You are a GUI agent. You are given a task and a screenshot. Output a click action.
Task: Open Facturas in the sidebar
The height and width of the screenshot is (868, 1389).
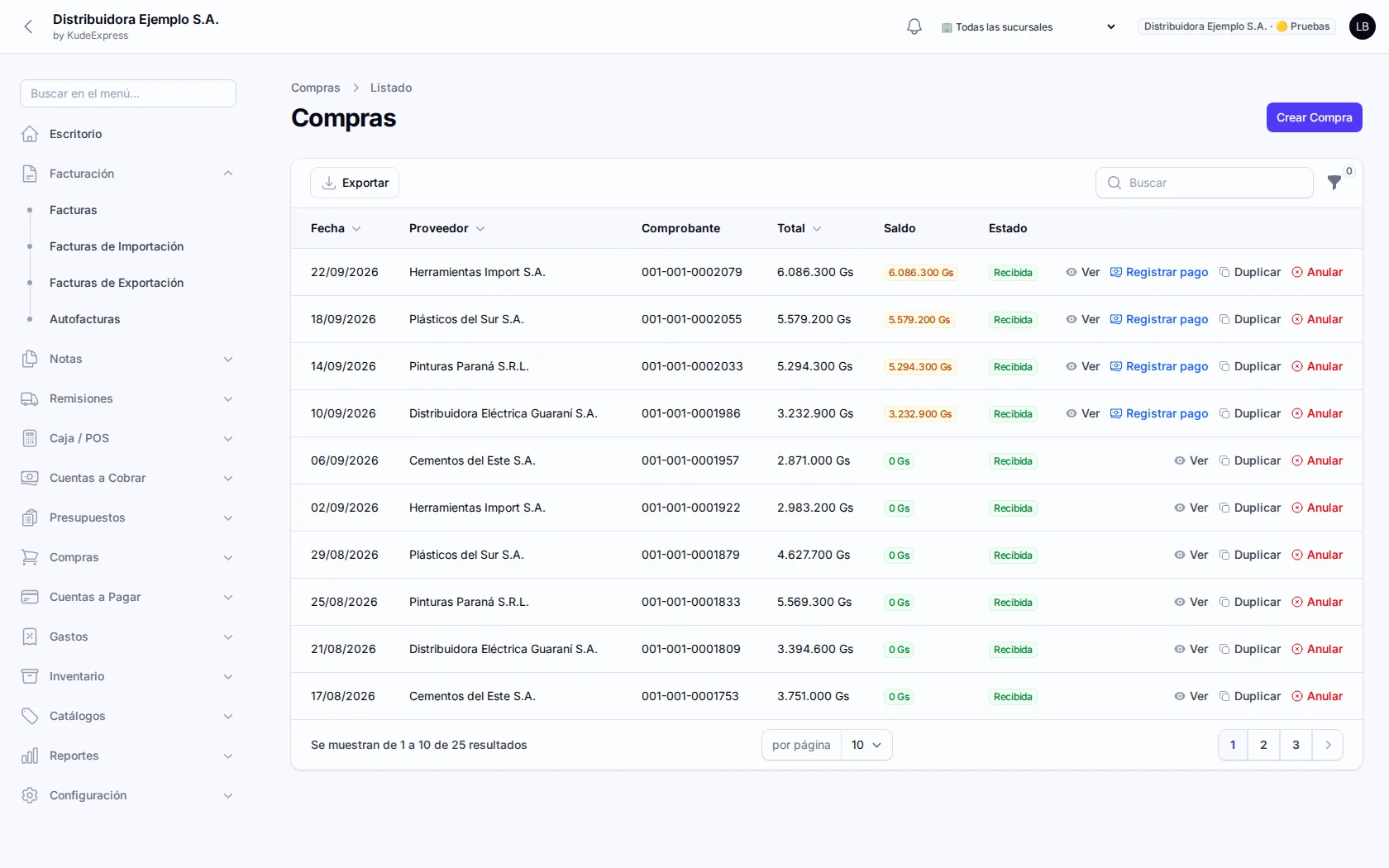point(74,210)
